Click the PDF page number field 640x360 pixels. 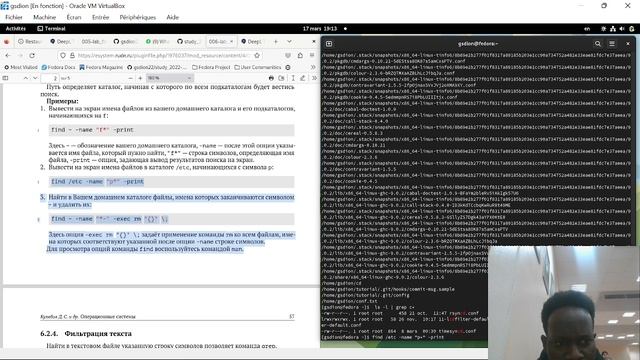(x=50, y=78)
